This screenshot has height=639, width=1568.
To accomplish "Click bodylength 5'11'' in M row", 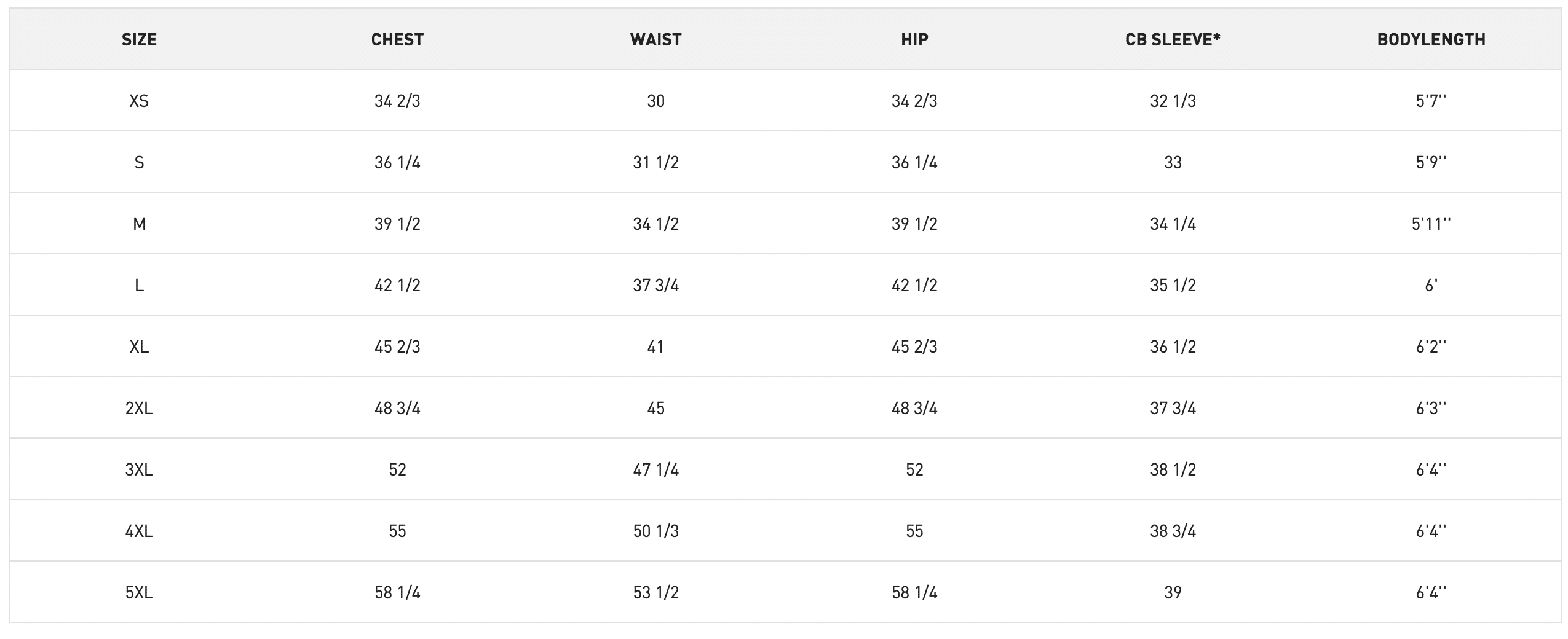I will coord(1431,224).
